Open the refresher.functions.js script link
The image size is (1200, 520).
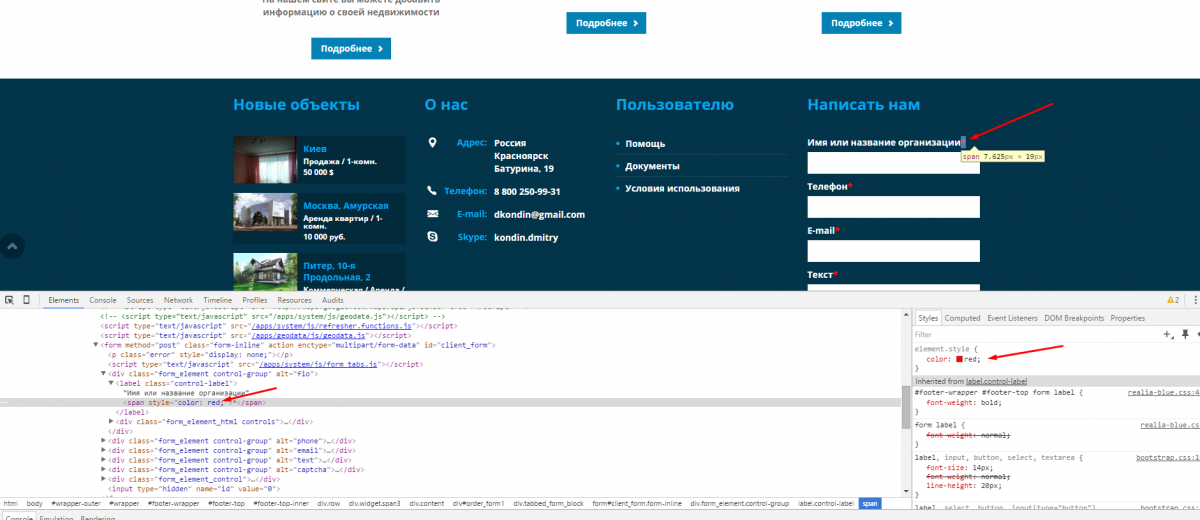(x=331, y=326)
